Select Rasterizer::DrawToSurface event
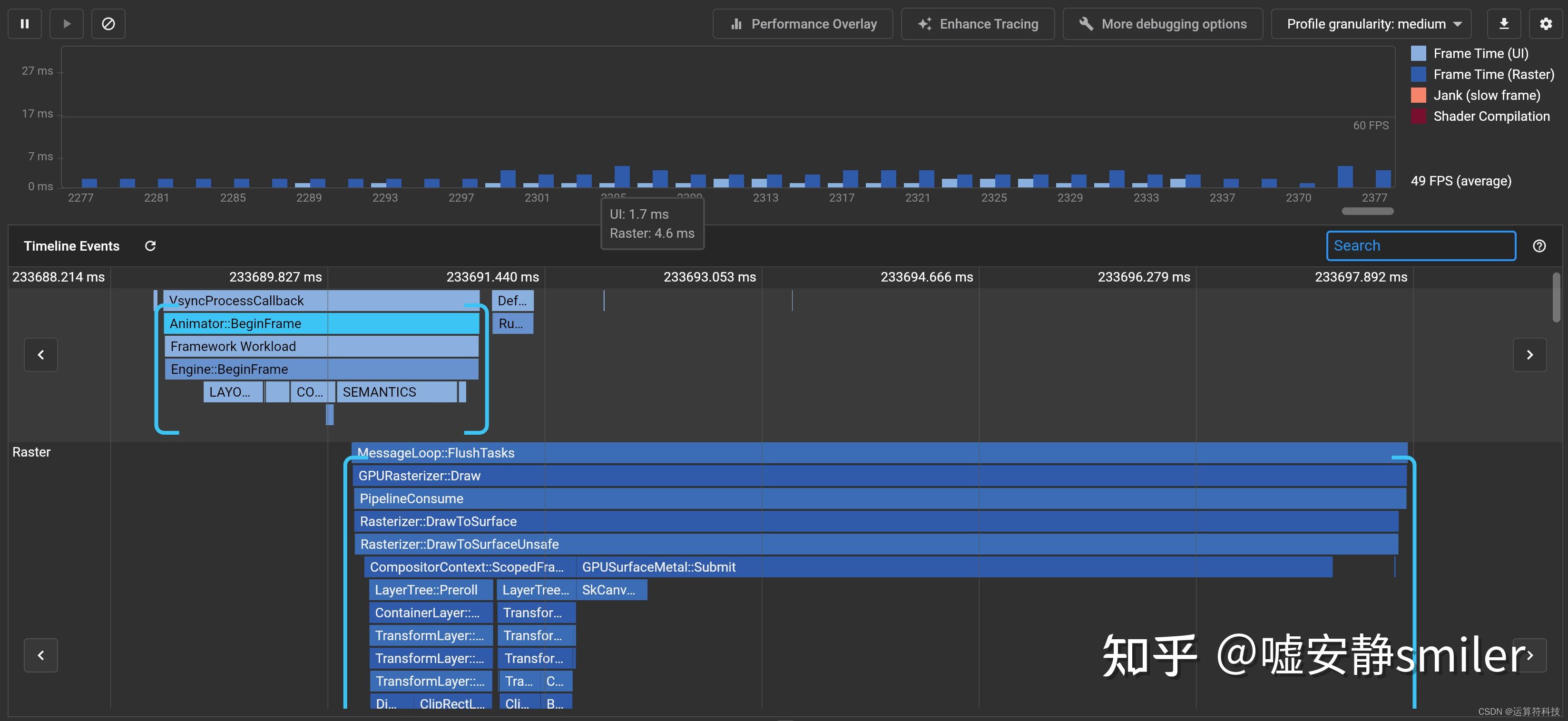1568x721 pixels. pos(876,521)
